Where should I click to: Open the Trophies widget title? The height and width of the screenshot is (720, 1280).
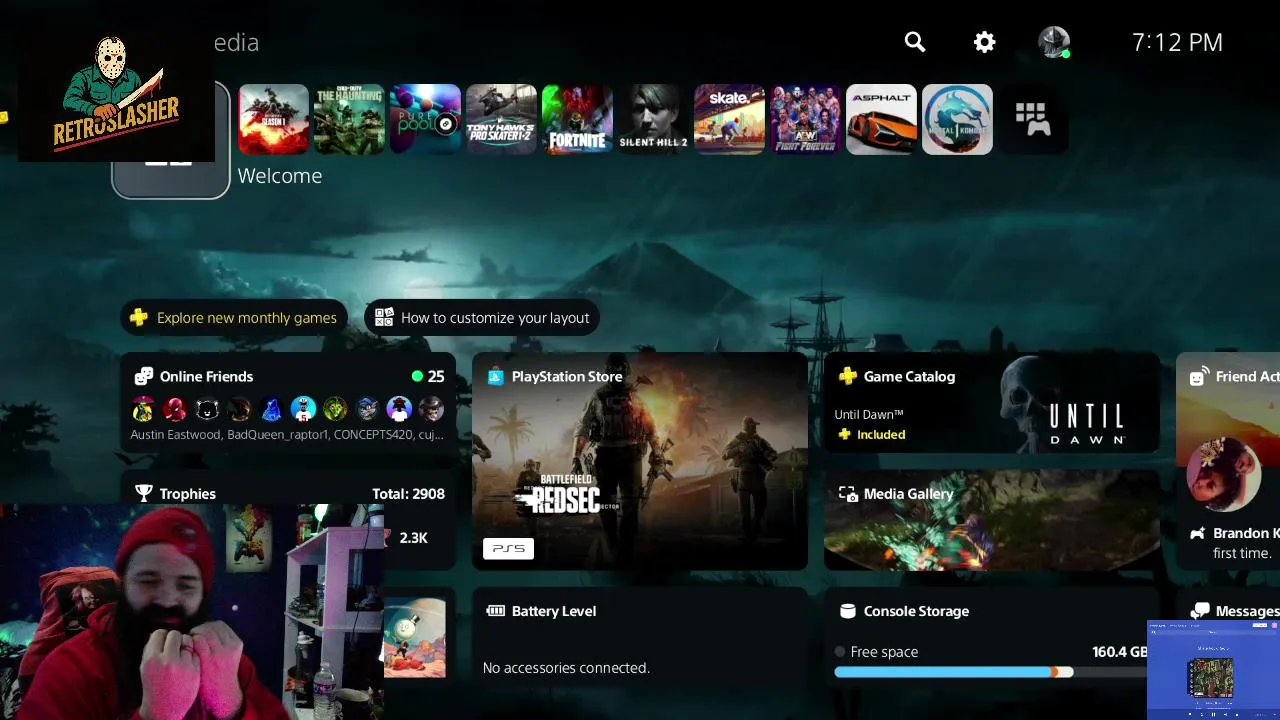coord(187,494)
